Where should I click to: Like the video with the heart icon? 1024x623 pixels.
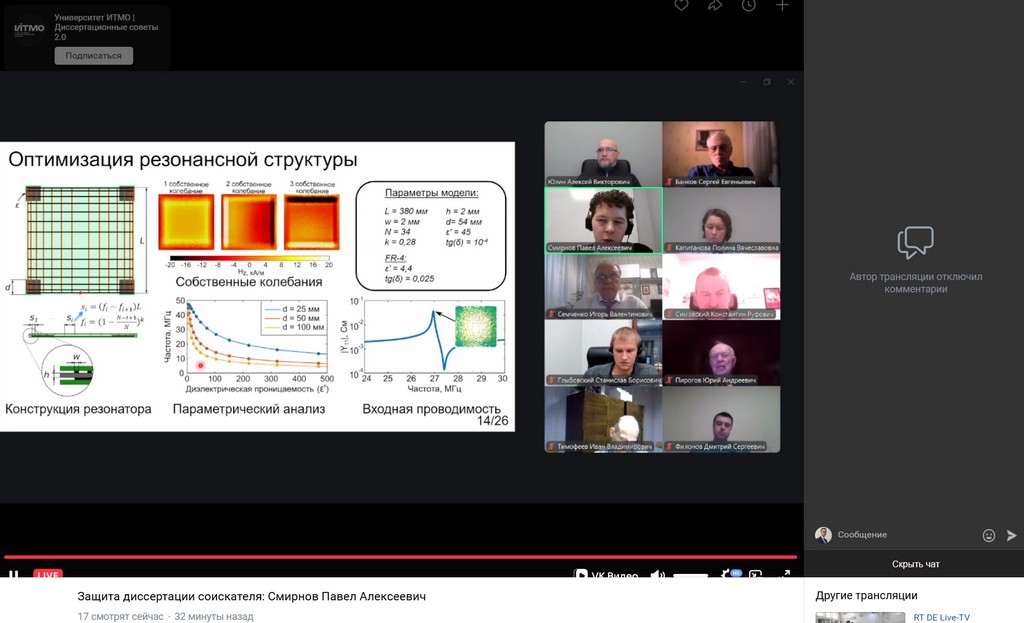pos(681,6)
